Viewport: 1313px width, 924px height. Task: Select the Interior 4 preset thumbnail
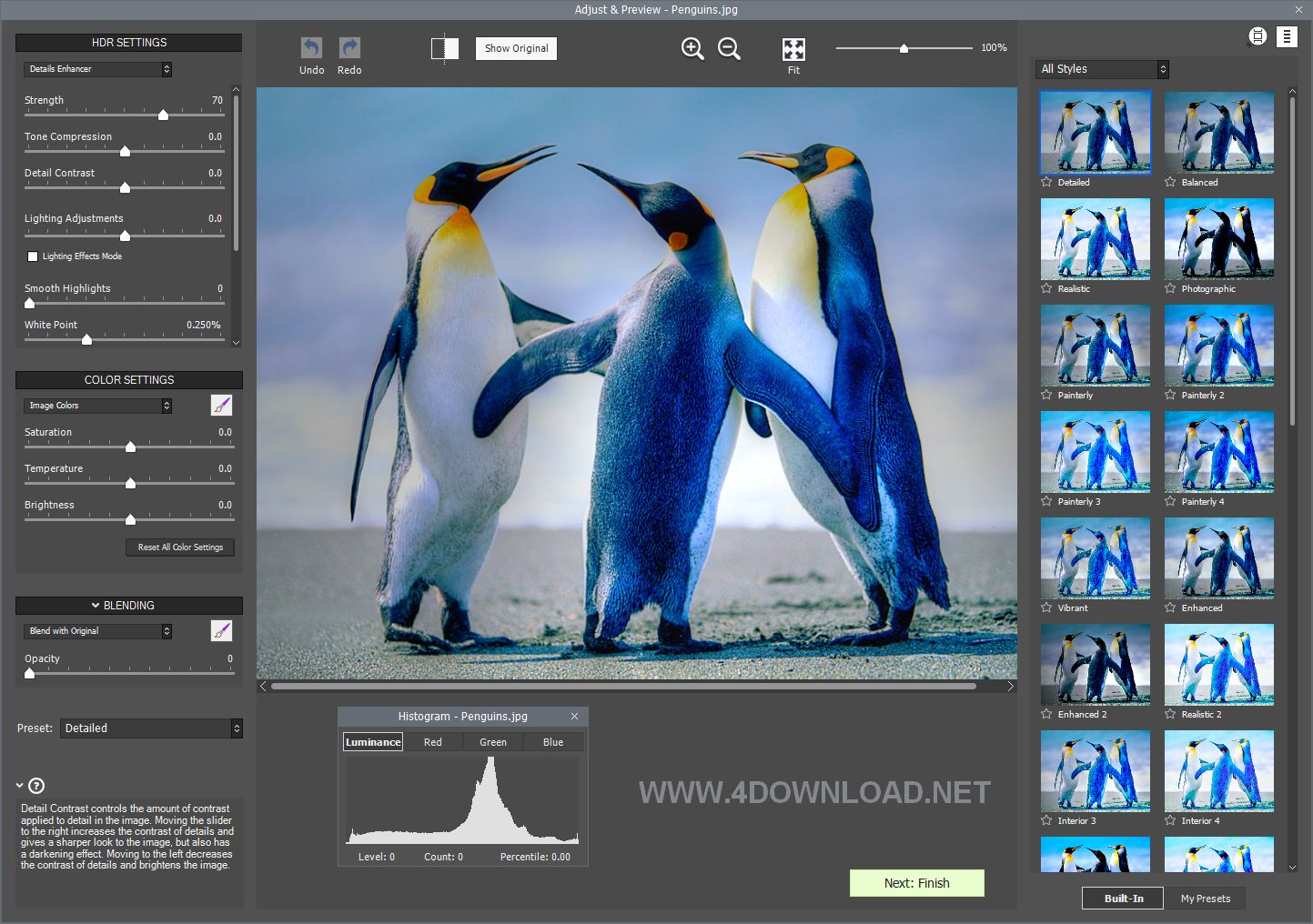(1219, 771)
